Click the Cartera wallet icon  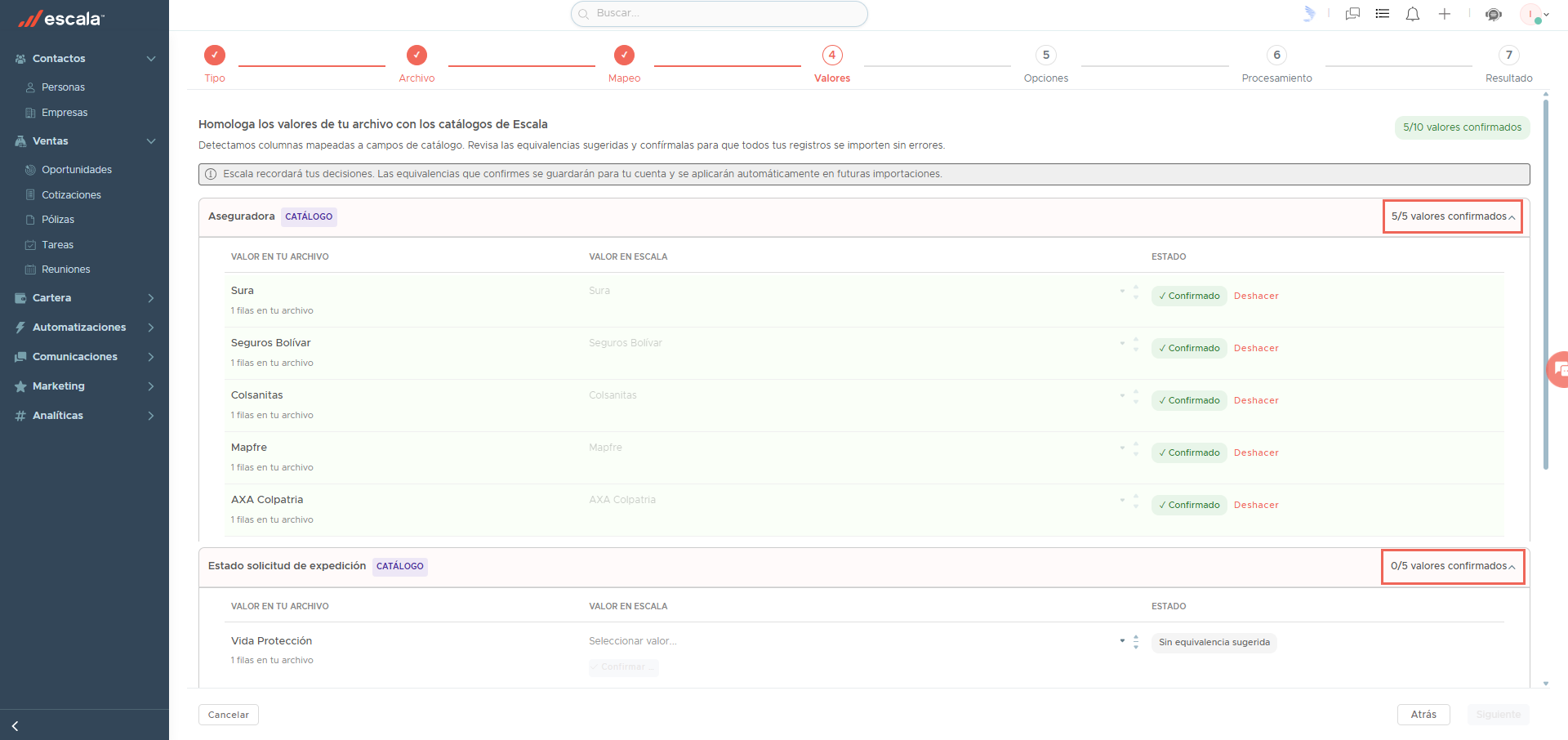(x=21, y=298)
